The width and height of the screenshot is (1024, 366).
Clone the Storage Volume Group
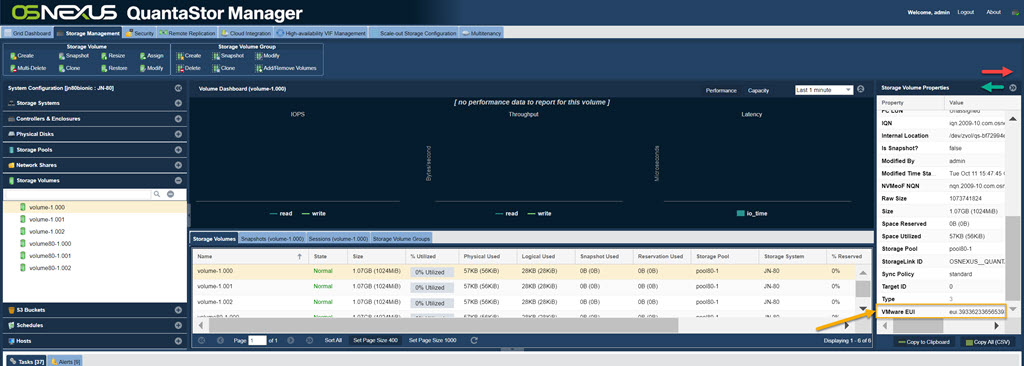(x=224, y=68)
